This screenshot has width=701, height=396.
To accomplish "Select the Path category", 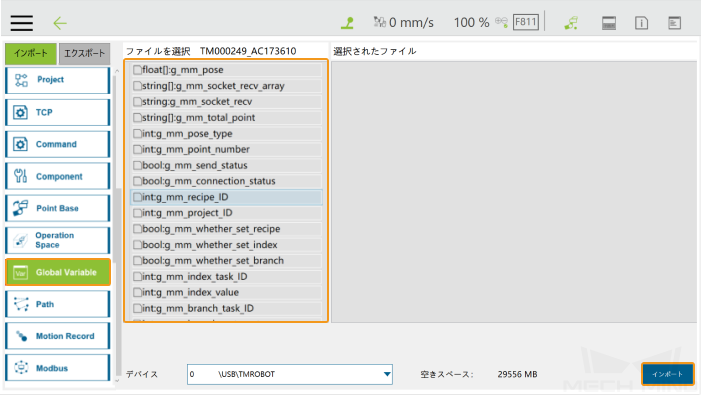I will [58, 304].
